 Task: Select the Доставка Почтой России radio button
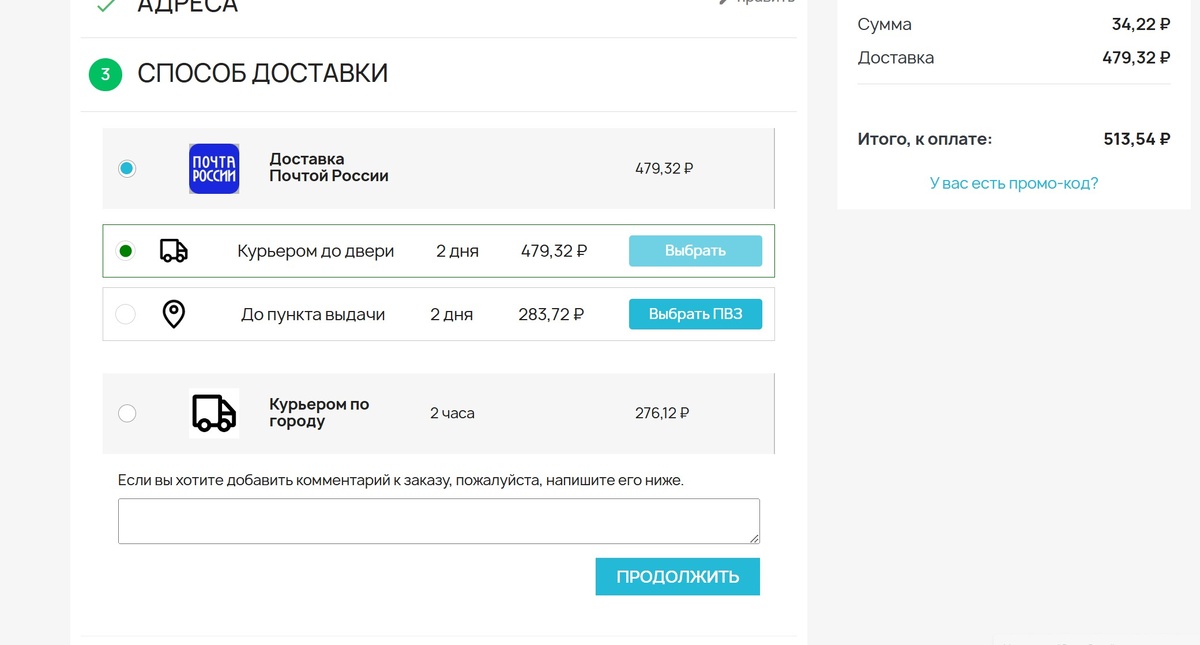tap(127, 168)
